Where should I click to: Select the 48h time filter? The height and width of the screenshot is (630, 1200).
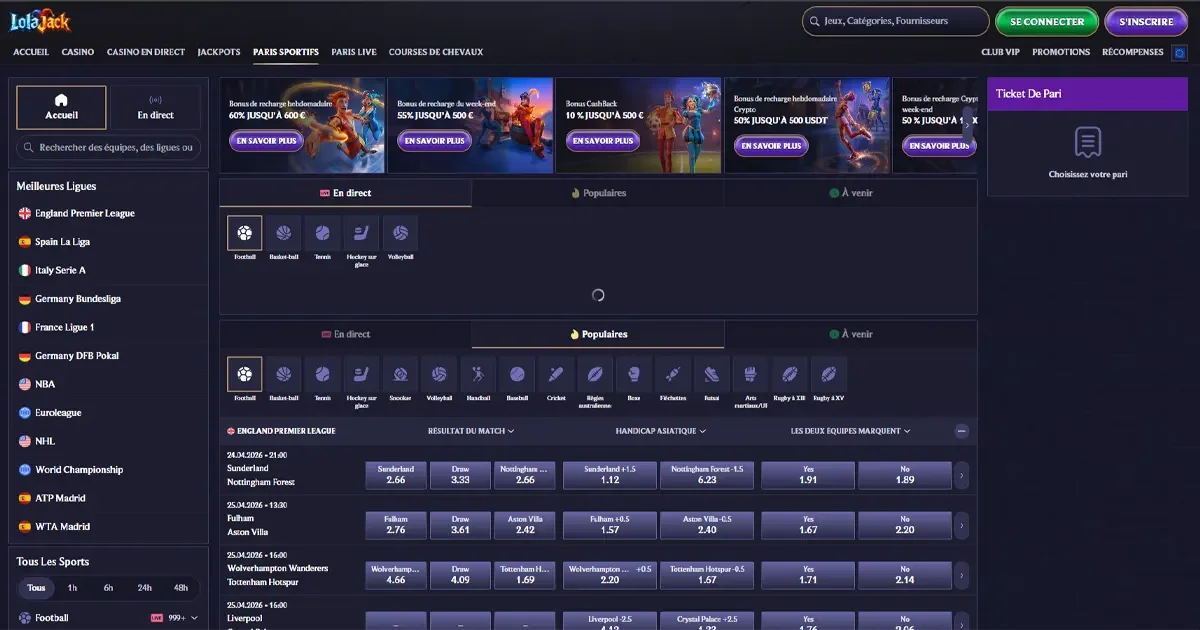click(x=180, y=588)
